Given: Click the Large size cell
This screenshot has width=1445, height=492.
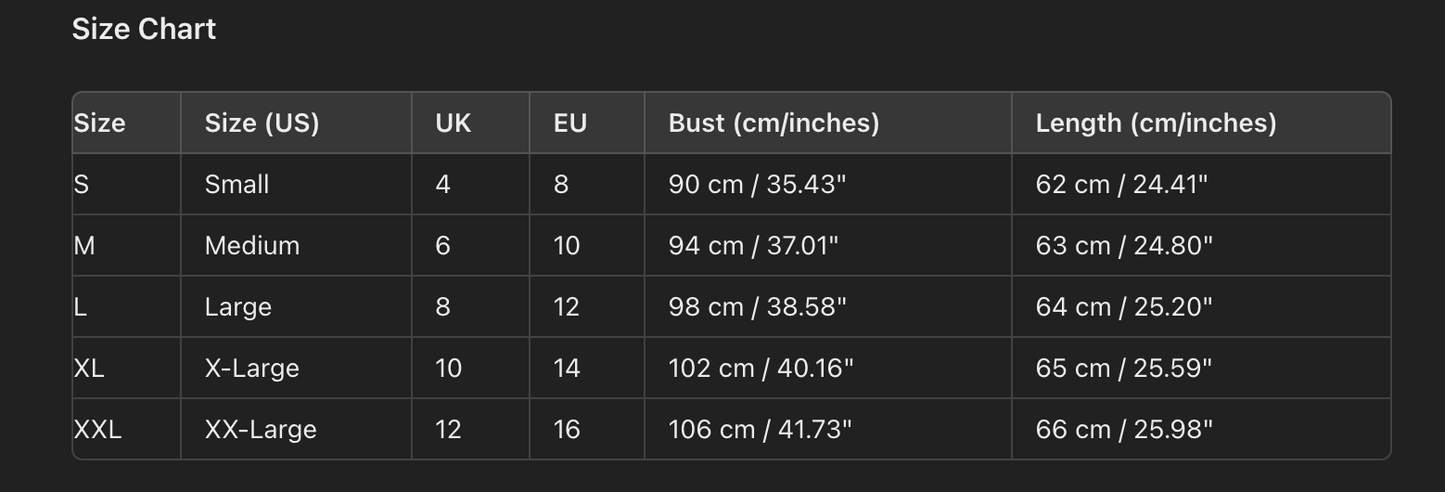Looking at the screenshot, I should (x=238, y=307).
